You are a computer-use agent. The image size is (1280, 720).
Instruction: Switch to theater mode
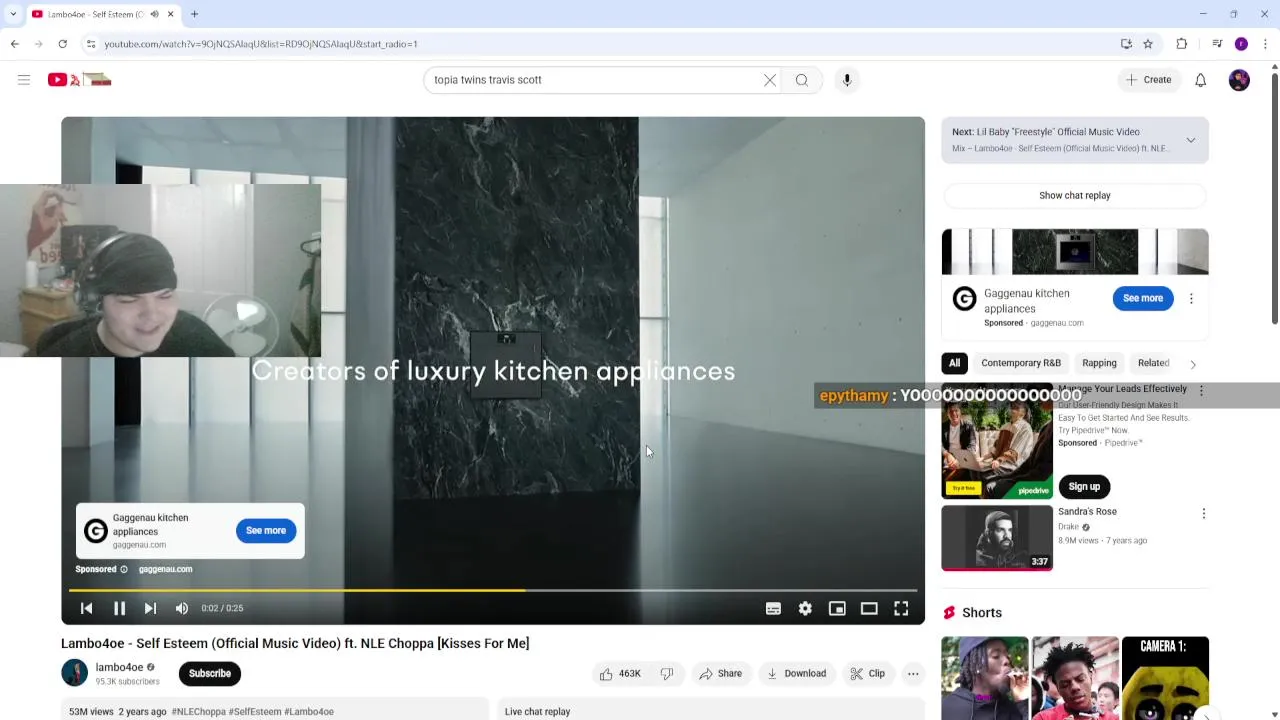[x=869, y=608]
